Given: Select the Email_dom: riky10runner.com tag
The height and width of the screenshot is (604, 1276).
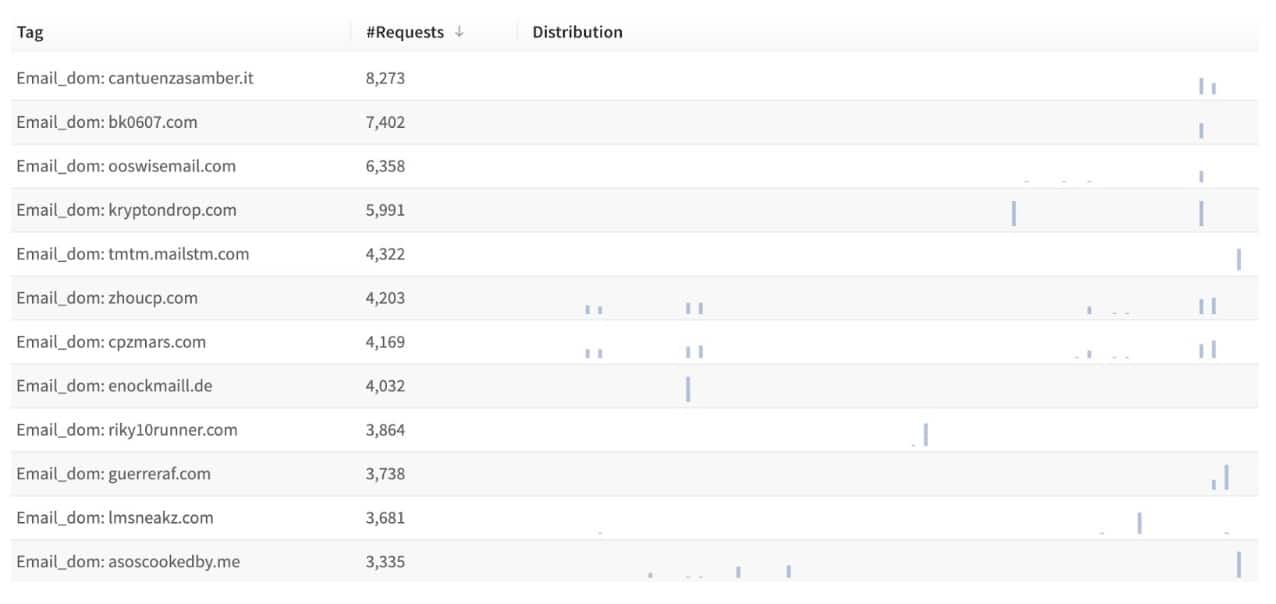Looking at the screenshot, I should (x=126, y=430).
